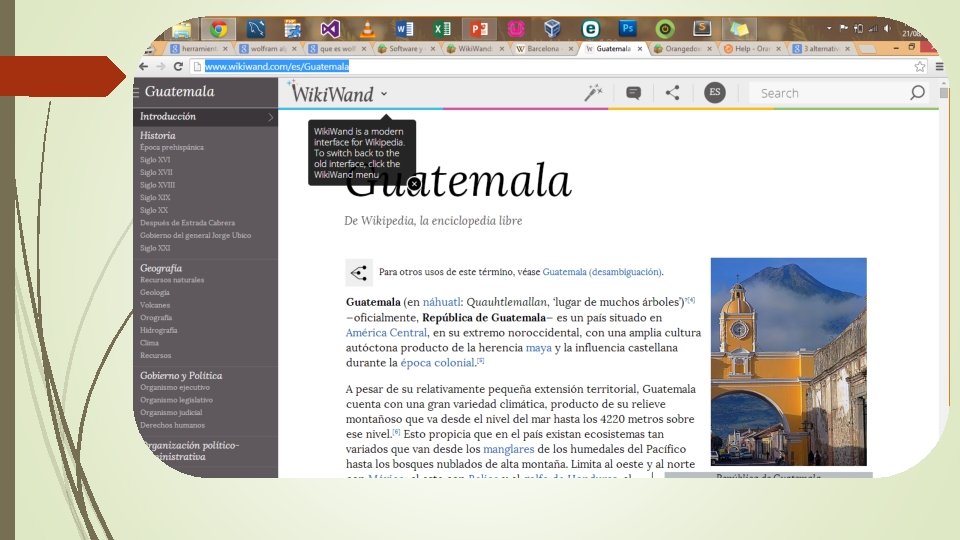Image resolution: width=960 pixels, height=540 pixels.
Task: Open Hidrografía in the contents list
Action: (x=159, y=330)
